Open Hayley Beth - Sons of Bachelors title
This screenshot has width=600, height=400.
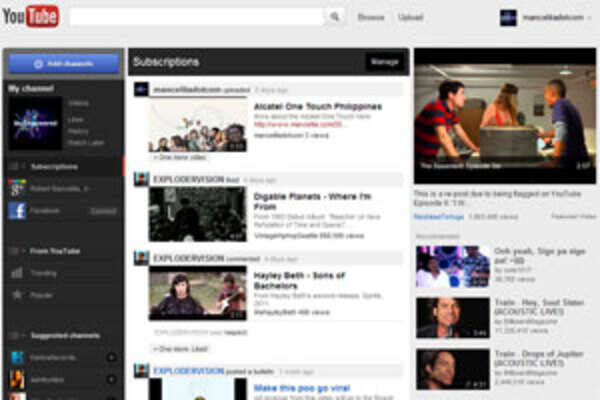300,280
